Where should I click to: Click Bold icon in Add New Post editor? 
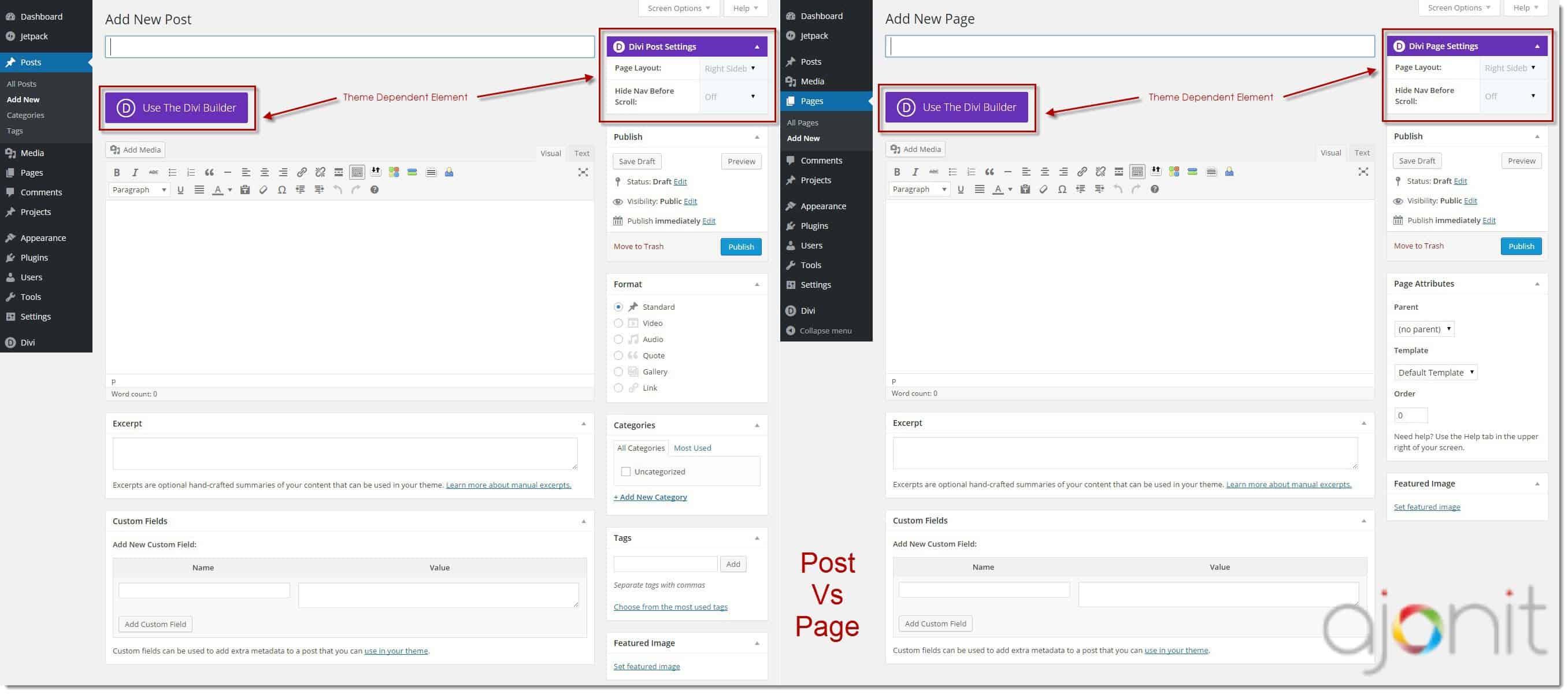pyautogui.click(x=117, y=172)
